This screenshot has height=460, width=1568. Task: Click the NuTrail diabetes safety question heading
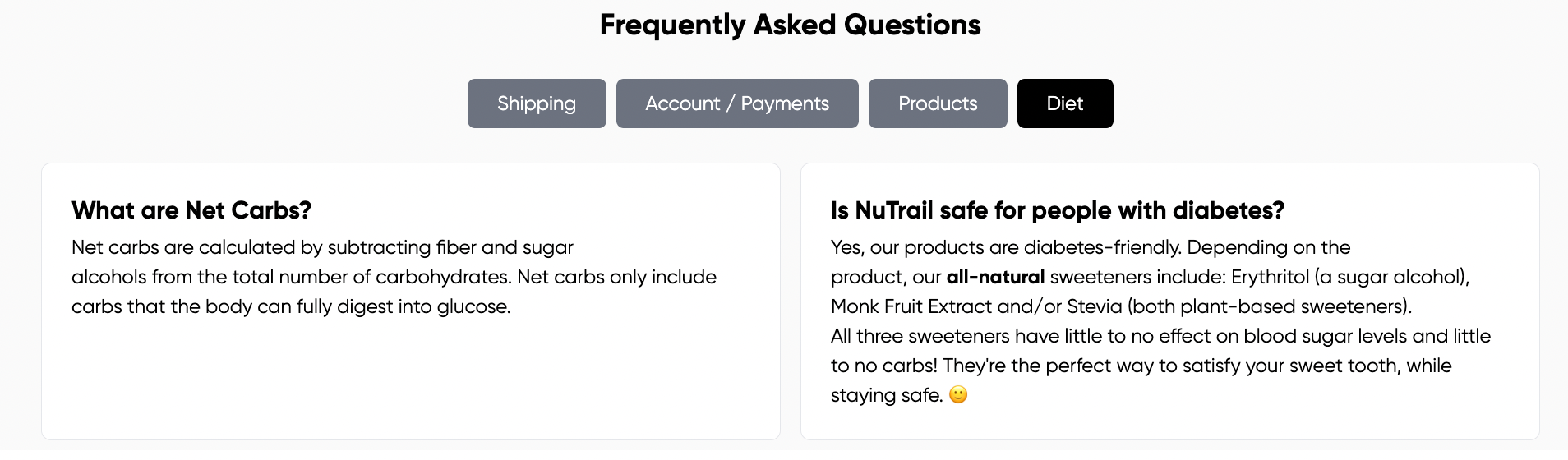(x=1057, y=210)
